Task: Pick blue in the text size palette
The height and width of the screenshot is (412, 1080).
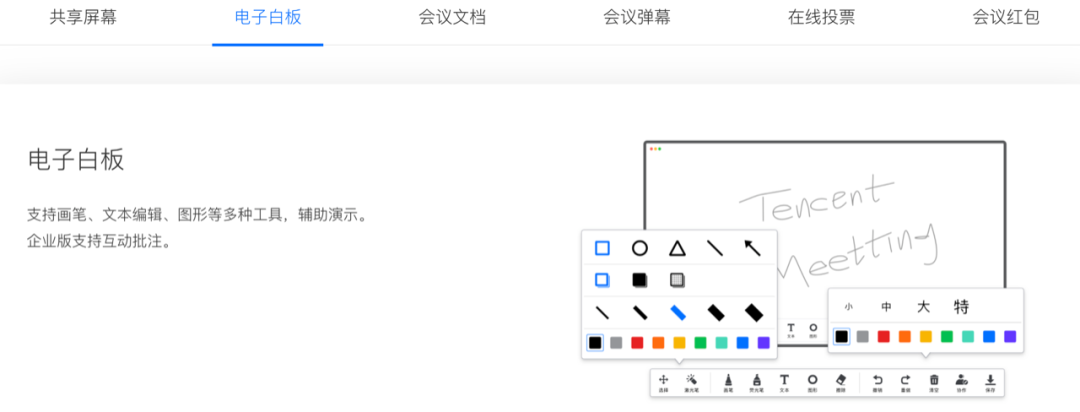Action: 989,337
